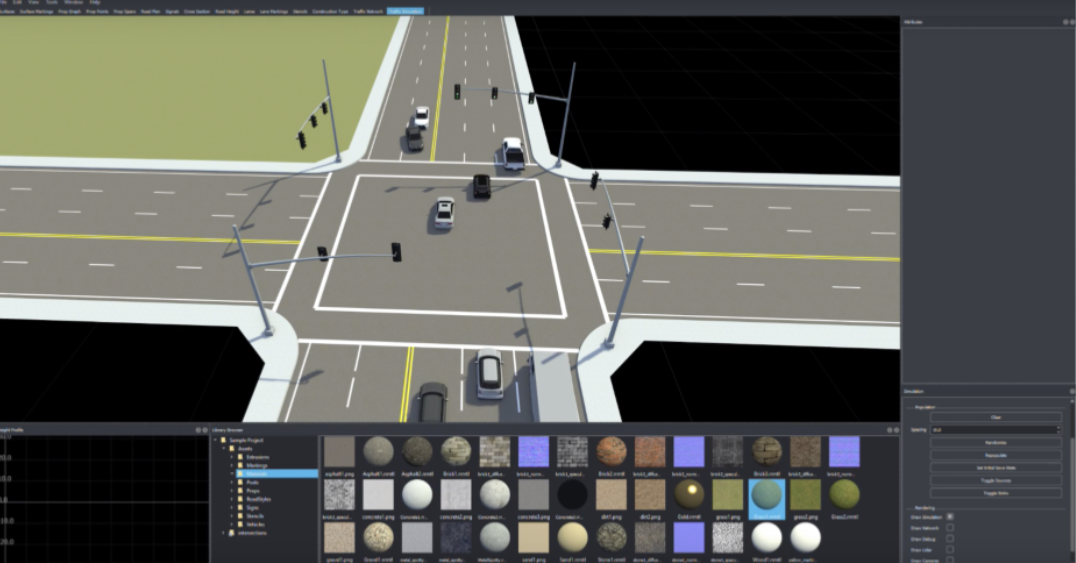Image resolution: width=1076 pixels, height=563 pixels.
Task: Select the black Concrete material sphere
Action: [x=572, y=494]
